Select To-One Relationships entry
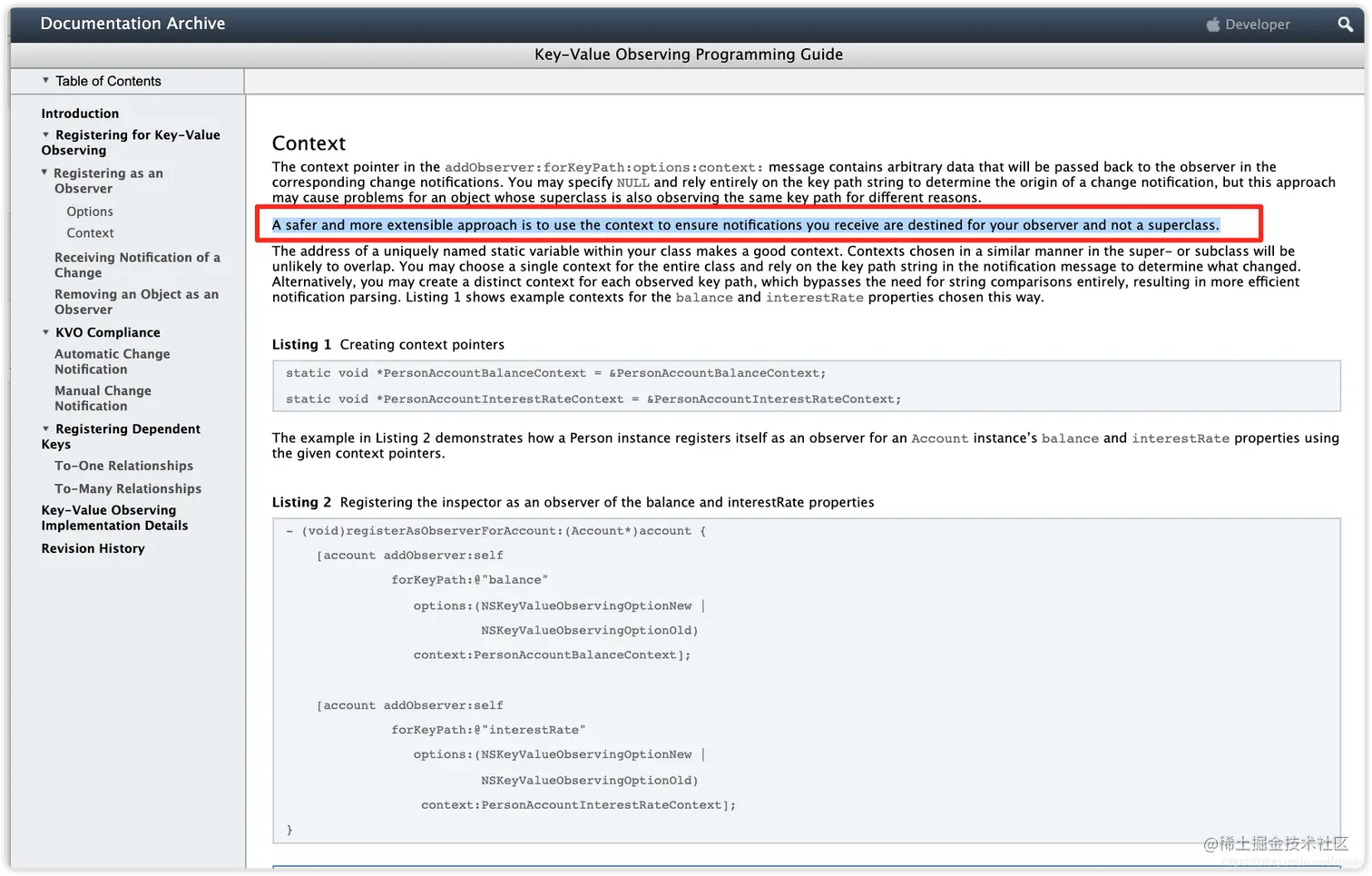Screen dimensions: 1372x876 coord(123,466)
